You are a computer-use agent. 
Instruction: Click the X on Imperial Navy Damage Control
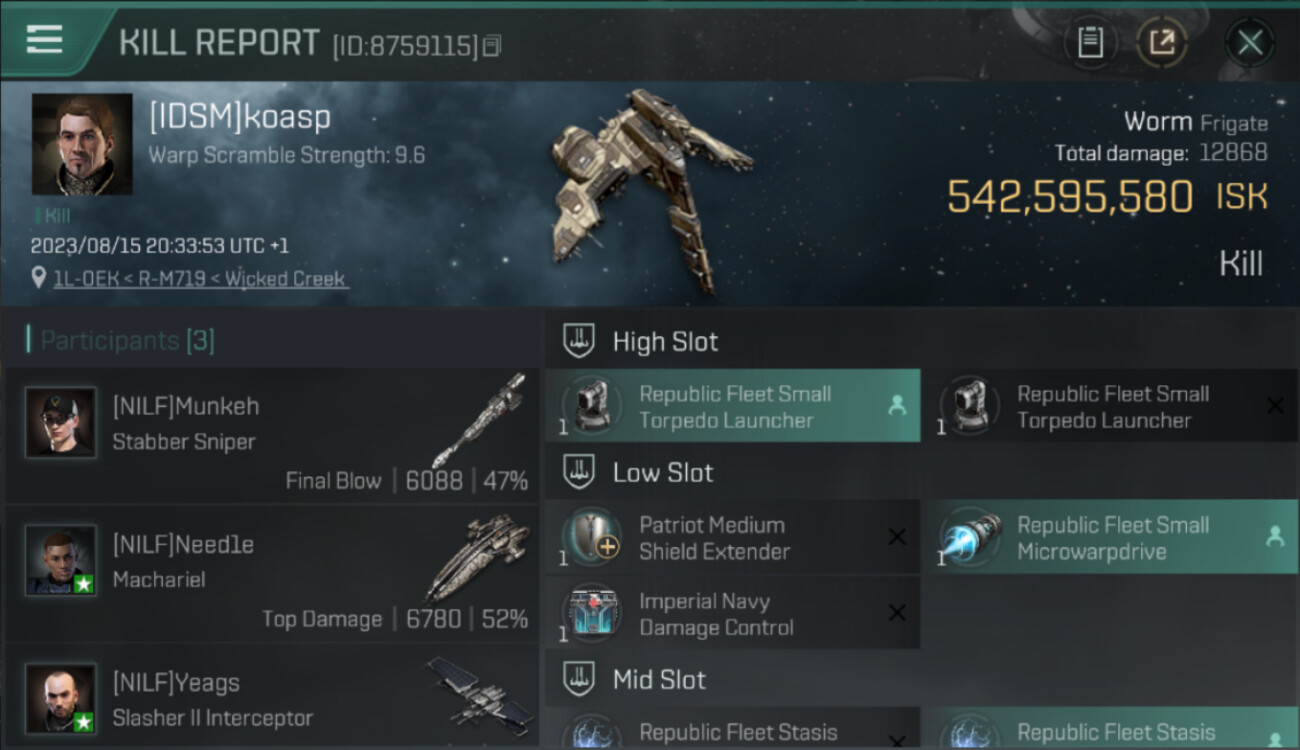coord(897,613)
